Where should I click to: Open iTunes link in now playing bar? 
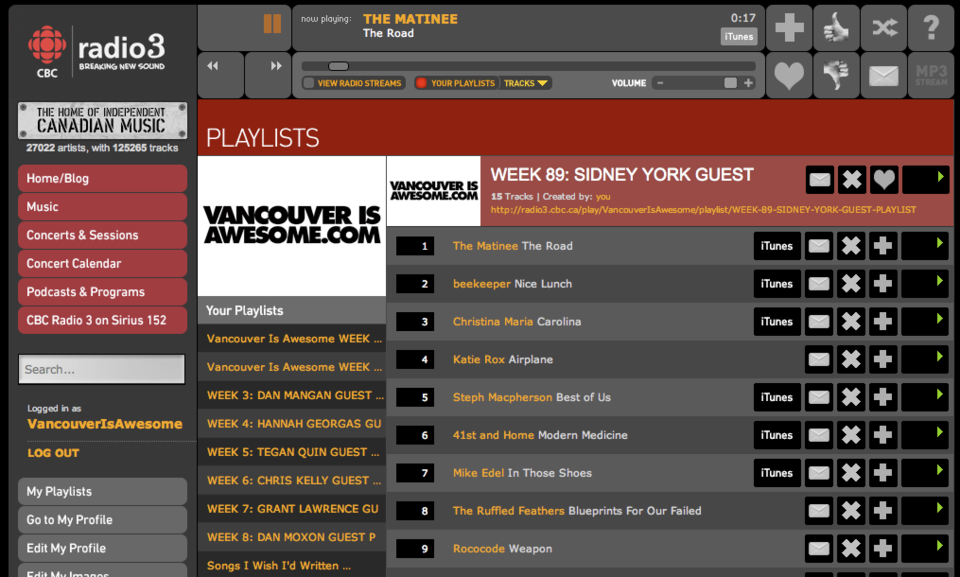click(739, 36)
